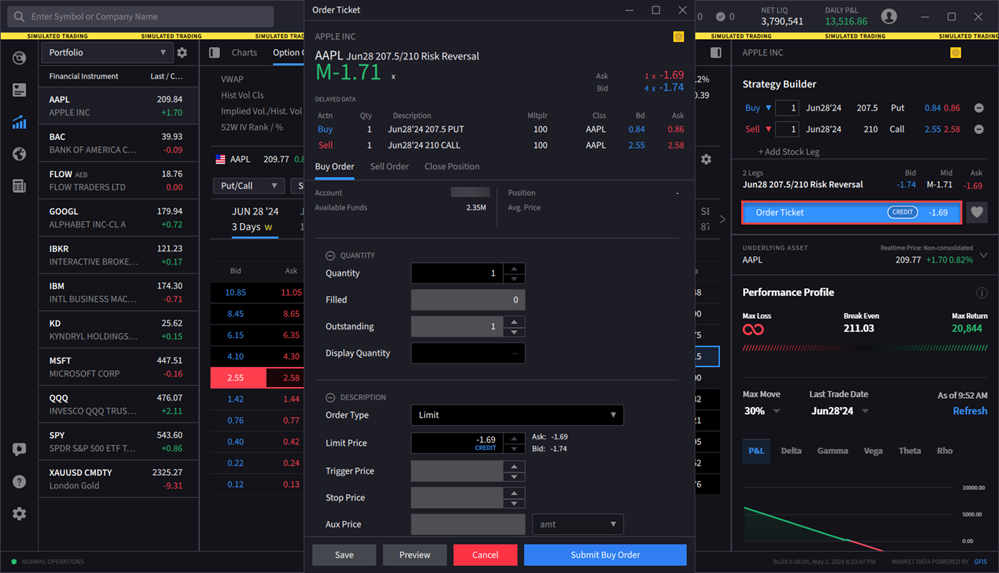The width and height of the screenshot is (999, 573).
Task: Switch to the Sell Order tab
Action: pyautogui.click(x=389, y=166)
